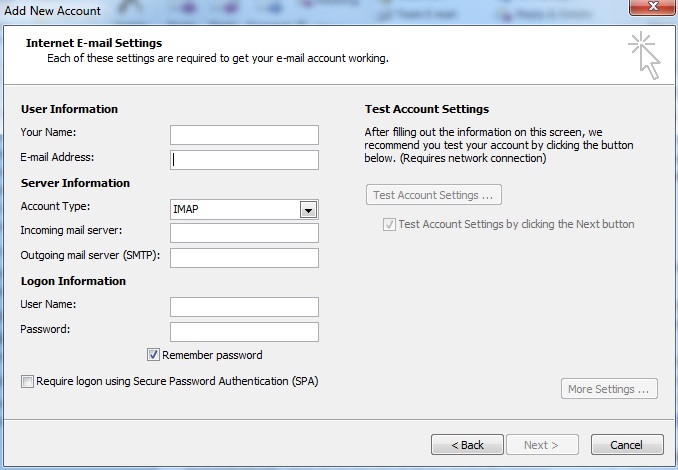The width and height of the screenshot is (678, 470).
Task: Select the Incoming mail server field
Action: pos(244,233)
